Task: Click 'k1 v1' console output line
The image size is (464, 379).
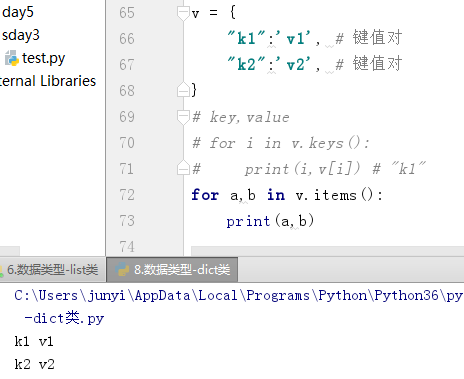Action: point(34,342)
